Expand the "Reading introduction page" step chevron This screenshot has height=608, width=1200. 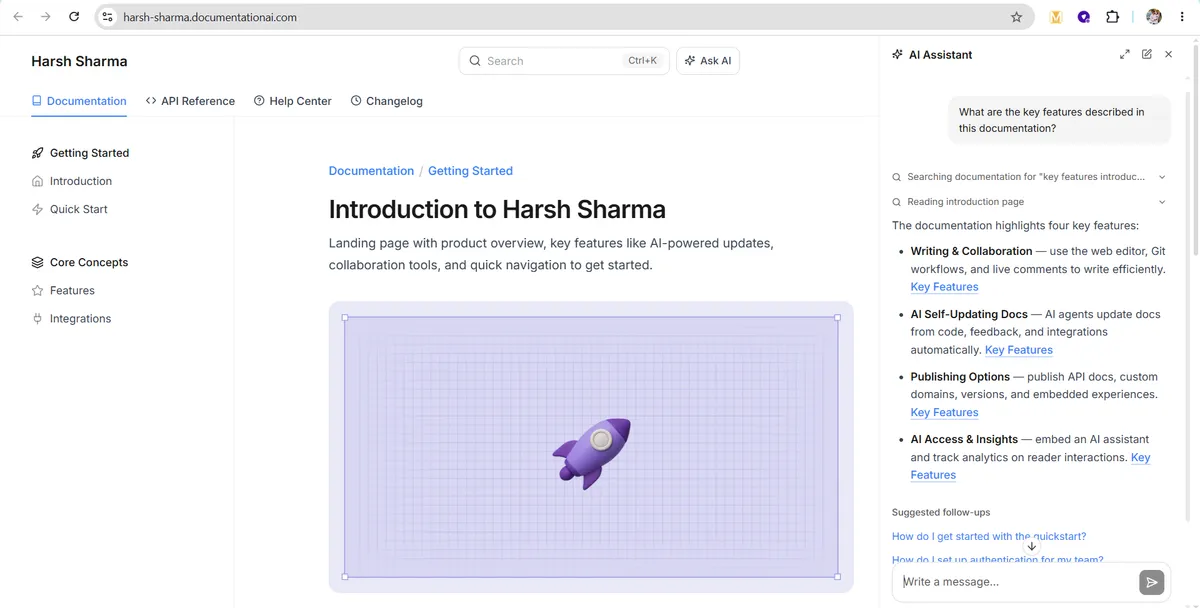click(1162, 202)
